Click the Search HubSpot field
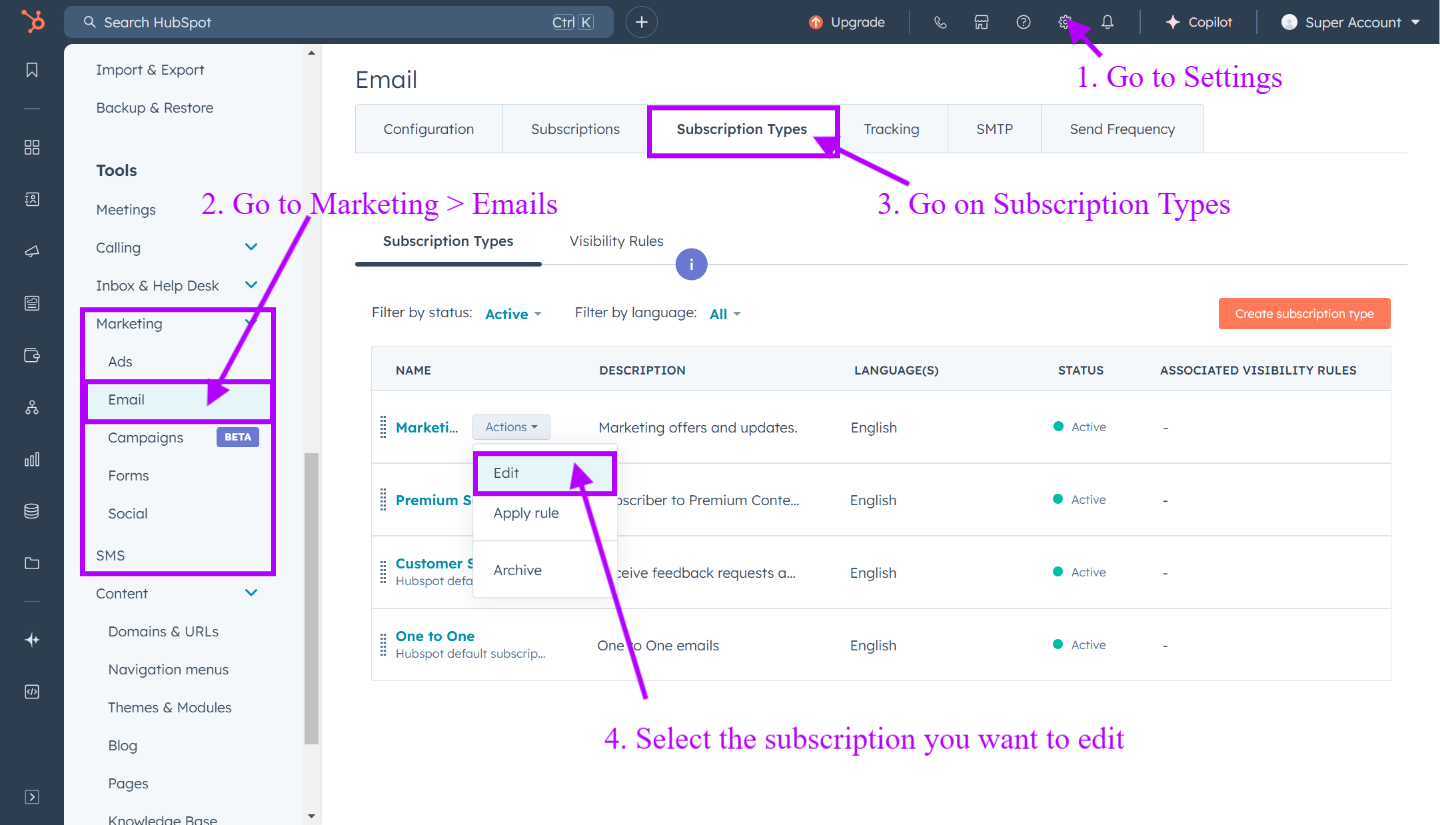This screenshot has height=825, width=1440. point(339,22)
